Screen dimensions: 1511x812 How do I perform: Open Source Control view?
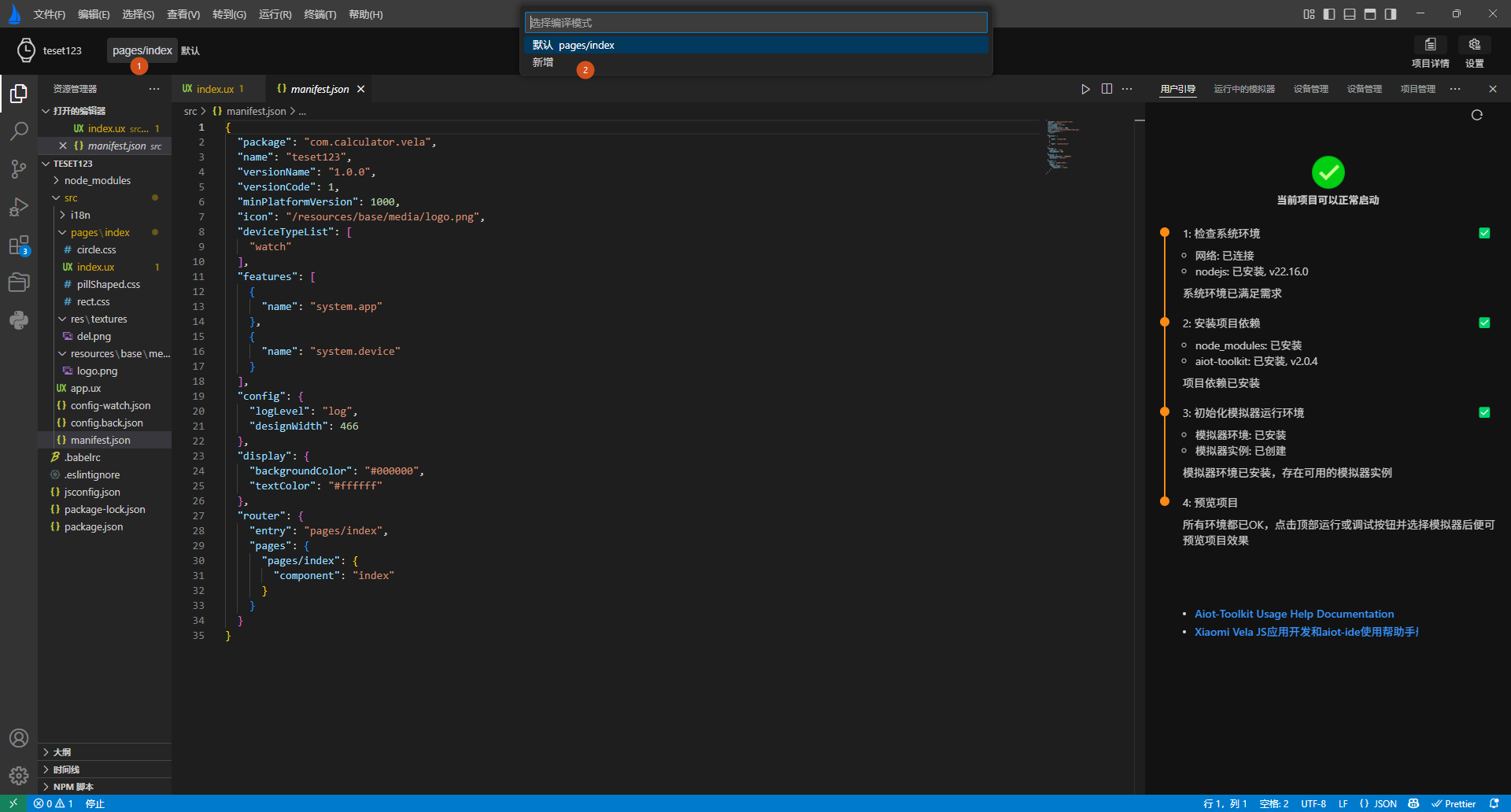(x=19, y=169)
